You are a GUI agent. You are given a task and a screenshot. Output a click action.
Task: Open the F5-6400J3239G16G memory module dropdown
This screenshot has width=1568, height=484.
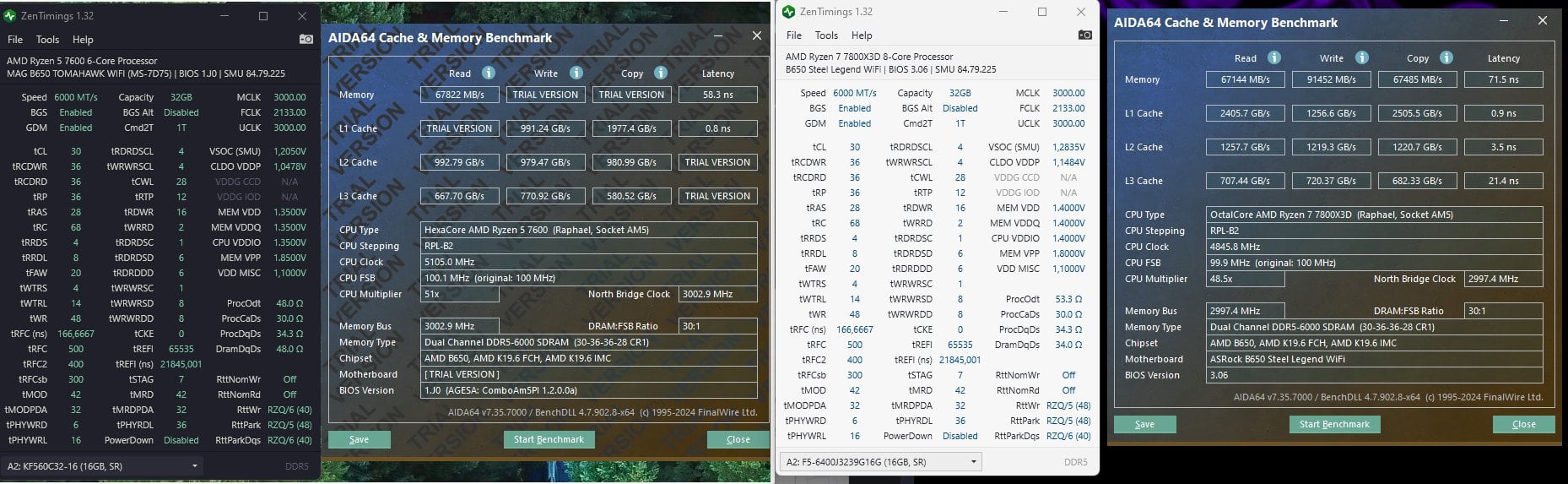point(881,462)
